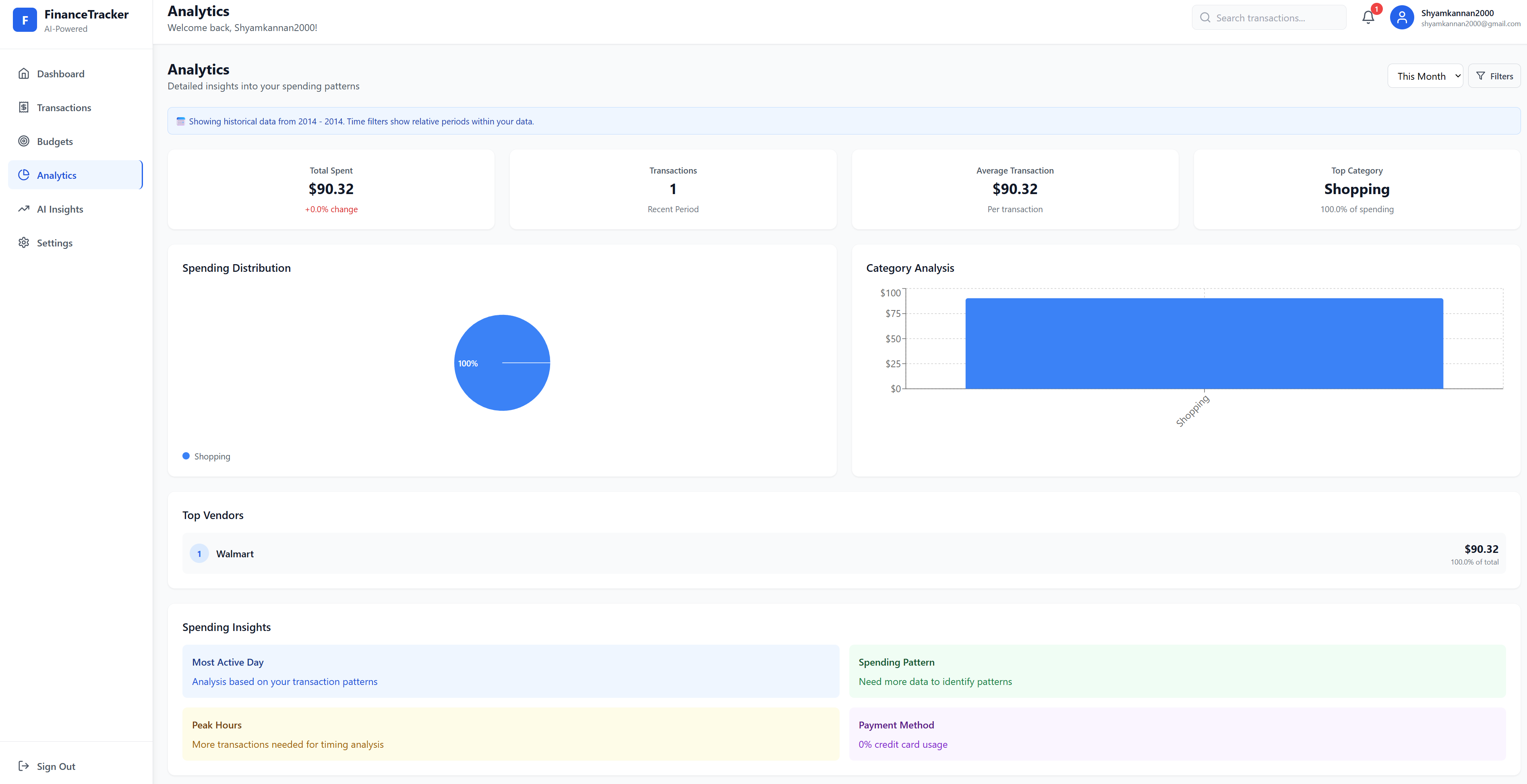Click the user profile avatar icon
Viewport: 1527px width, 784px height.
1401,18
